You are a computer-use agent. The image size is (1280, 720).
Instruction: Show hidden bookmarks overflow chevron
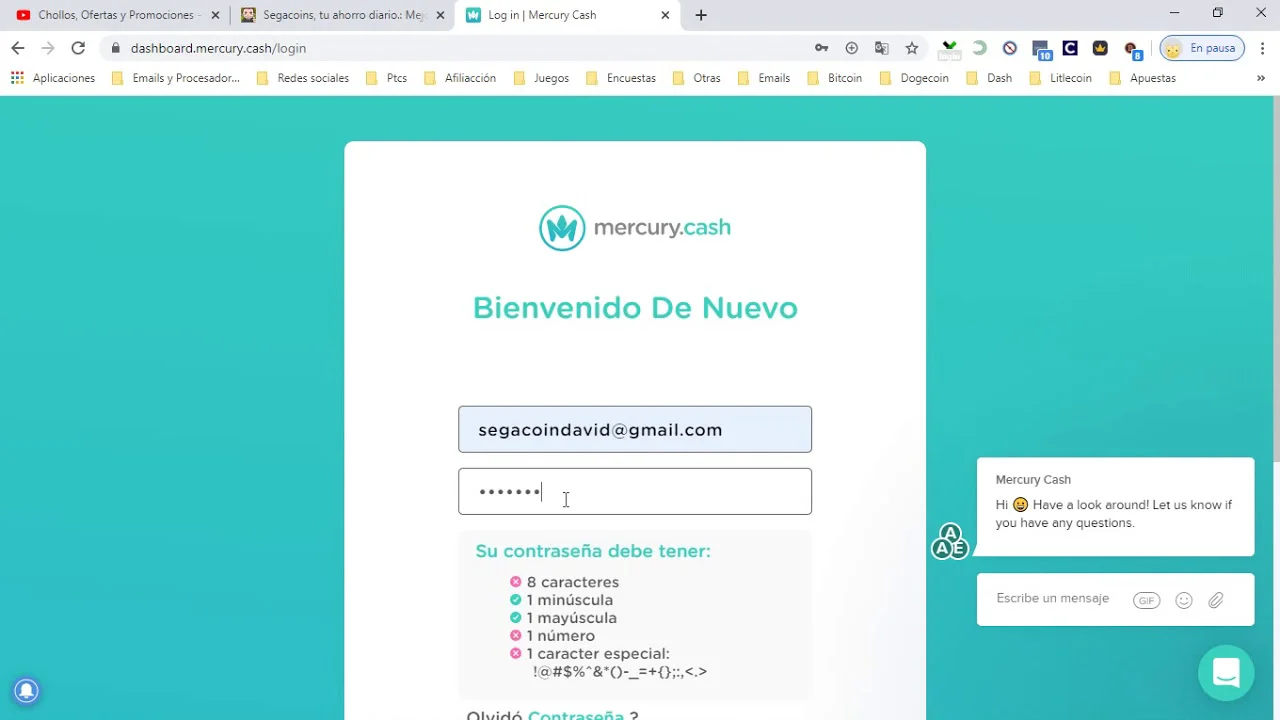(1260, 78)
